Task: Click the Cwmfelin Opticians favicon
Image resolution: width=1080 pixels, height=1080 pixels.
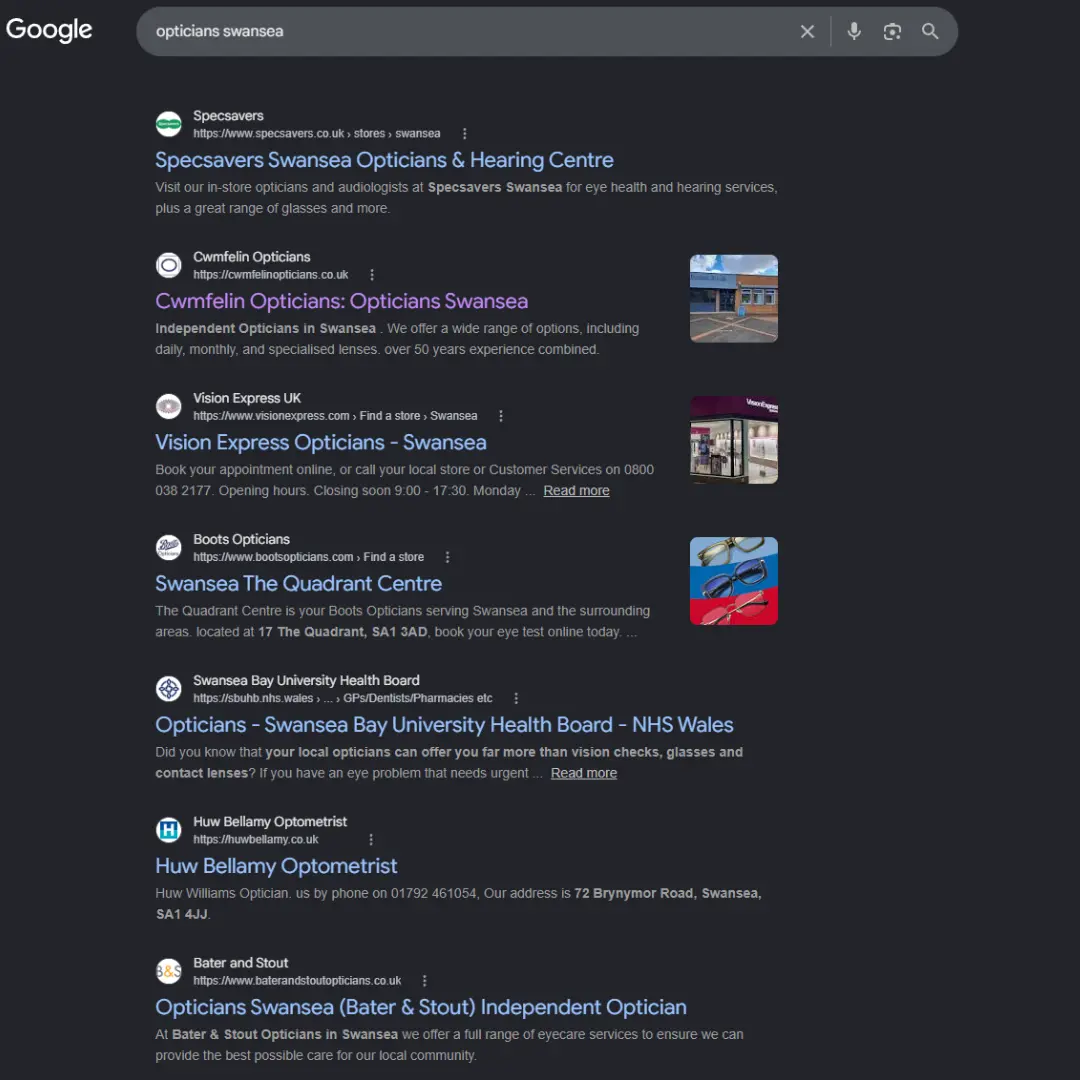Action: coord(169,265)
